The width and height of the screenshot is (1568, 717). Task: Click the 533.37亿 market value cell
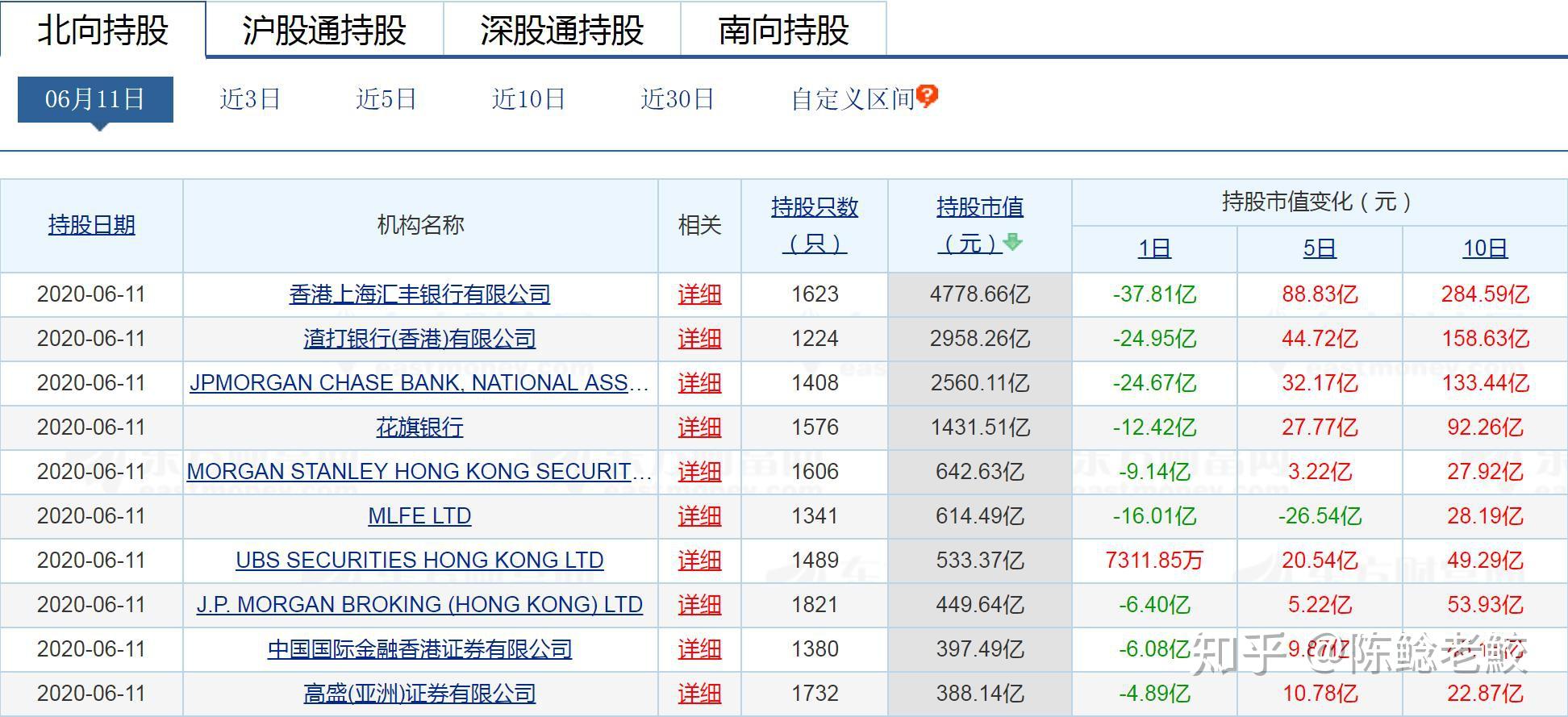point(980,561)
